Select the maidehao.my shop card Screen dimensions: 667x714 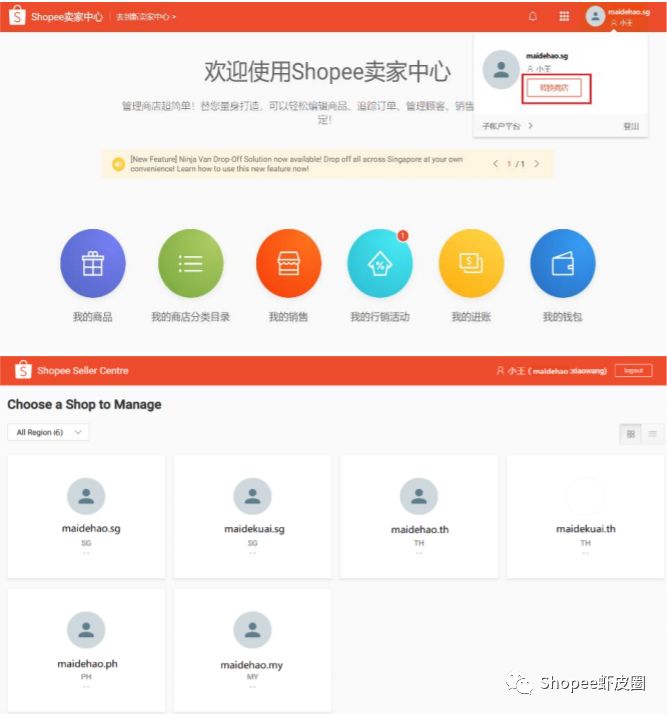tap(253, 651)
